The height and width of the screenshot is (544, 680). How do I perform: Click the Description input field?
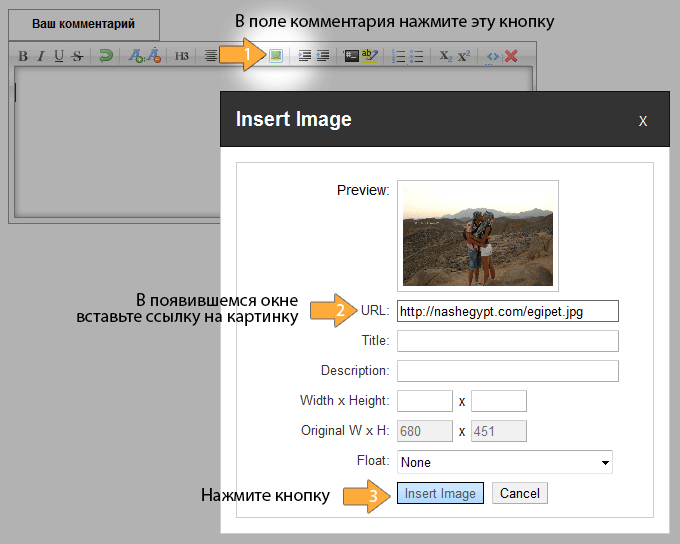[507, 371]
